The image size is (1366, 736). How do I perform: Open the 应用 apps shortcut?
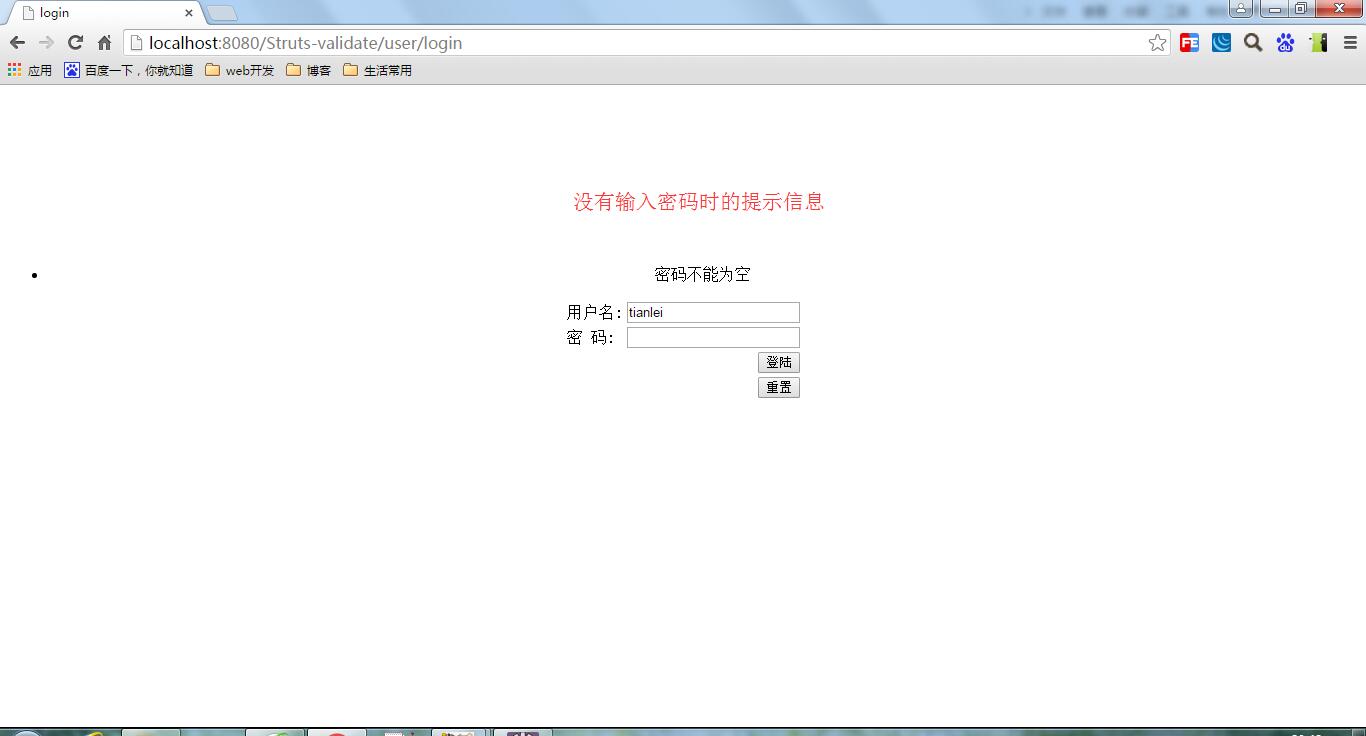(x=29, y=70)
